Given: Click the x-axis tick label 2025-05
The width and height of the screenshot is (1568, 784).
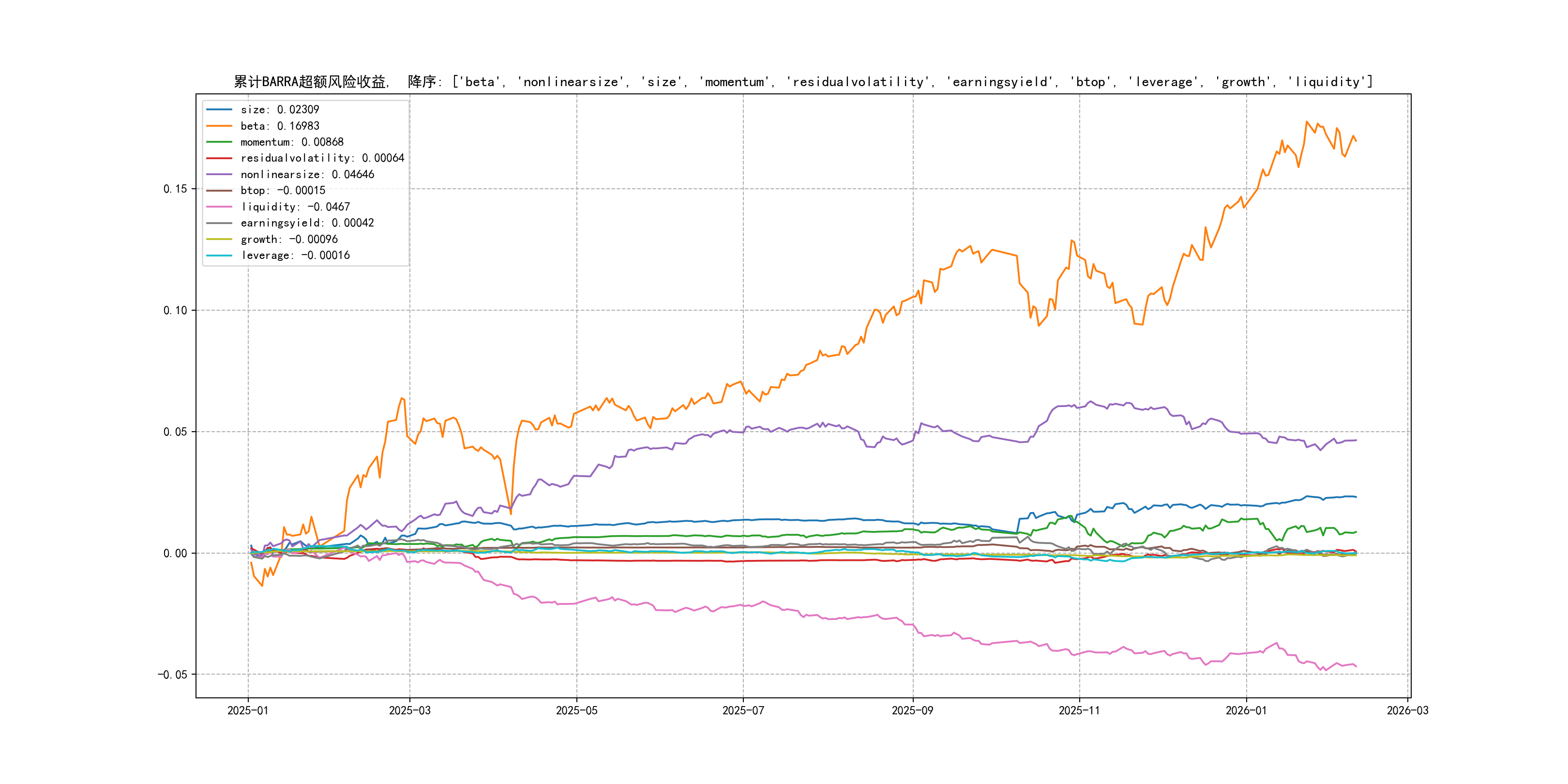Looking at the screenshot, I should (x=576, y=710).
